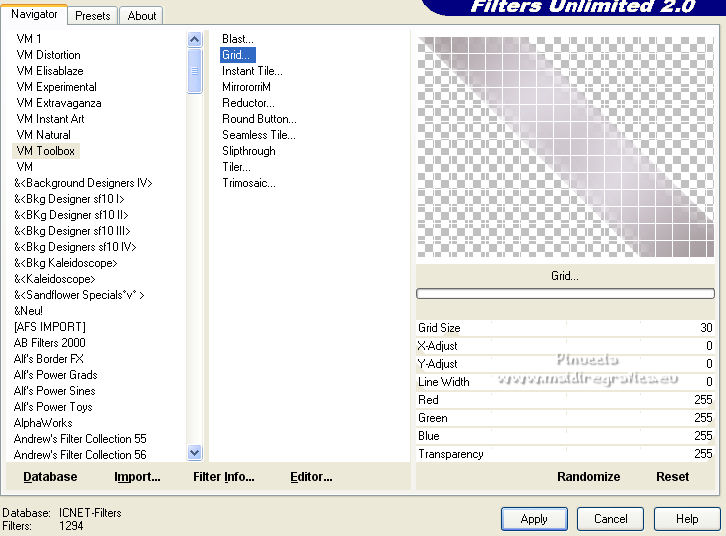The height and width of the screenshot is (536, 726).
Task: Reset the filter parameters
Action: 672,477
